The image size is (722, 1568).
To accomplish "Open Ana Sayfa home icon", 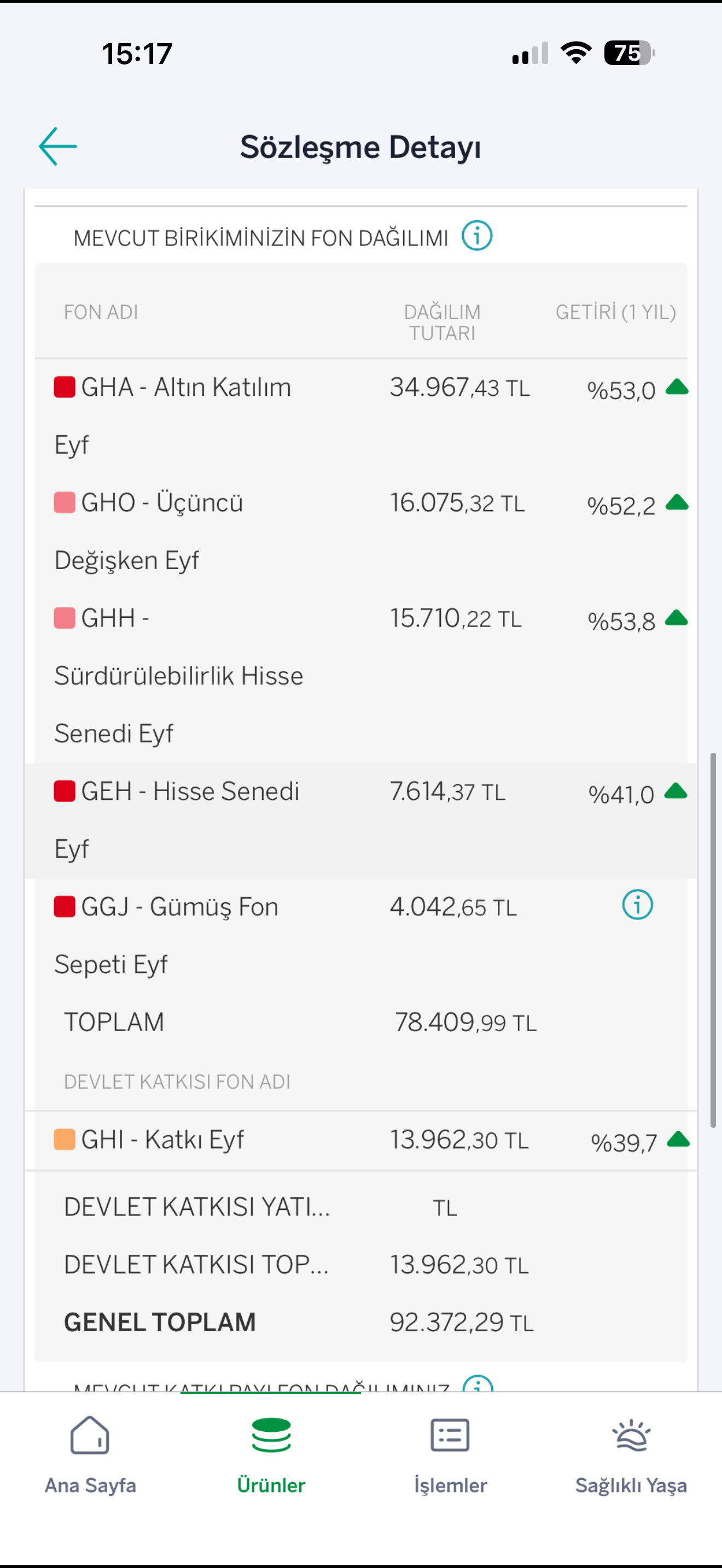I will [90, 1435].
